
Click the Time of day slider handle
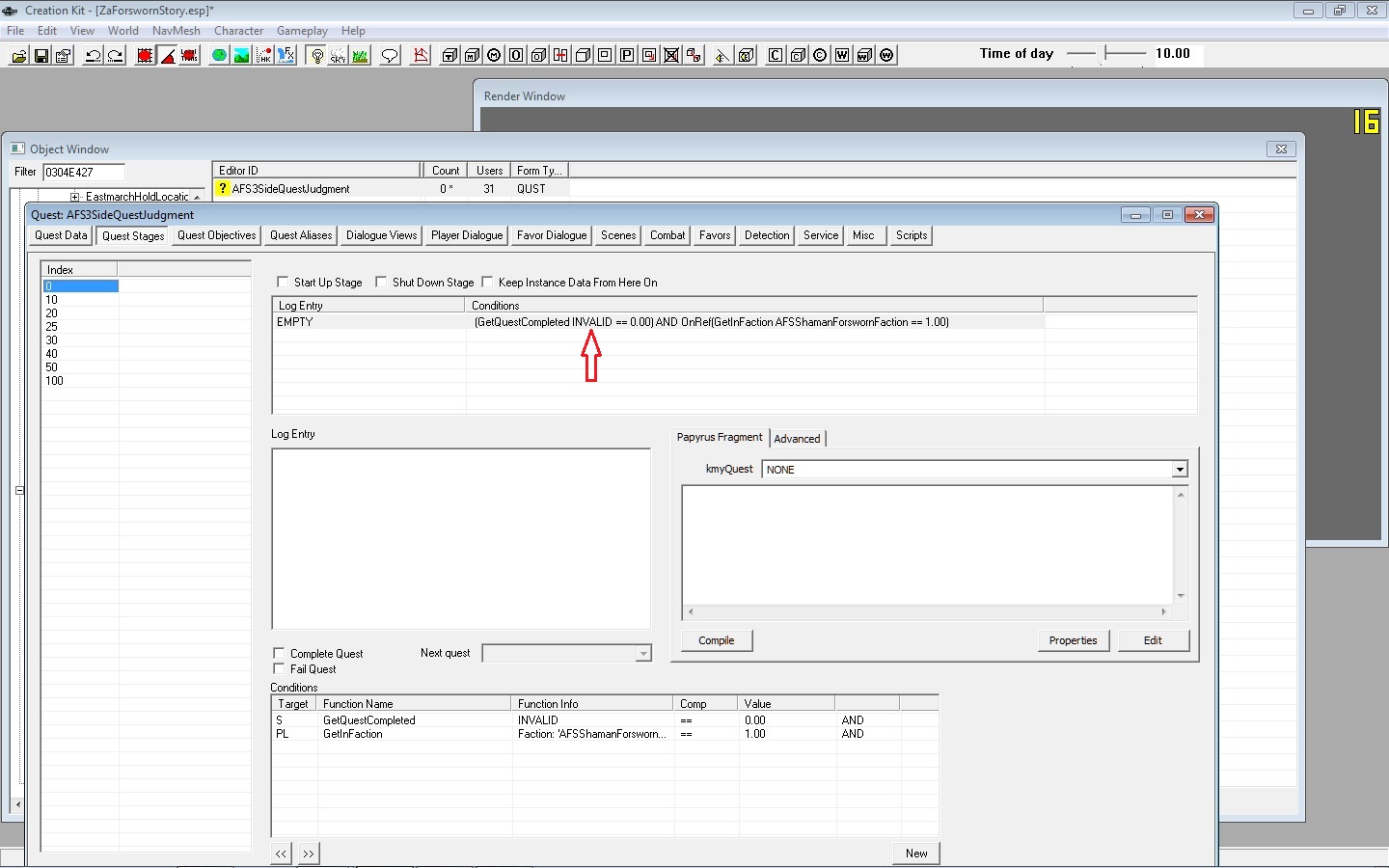(x=1105, y=53)
